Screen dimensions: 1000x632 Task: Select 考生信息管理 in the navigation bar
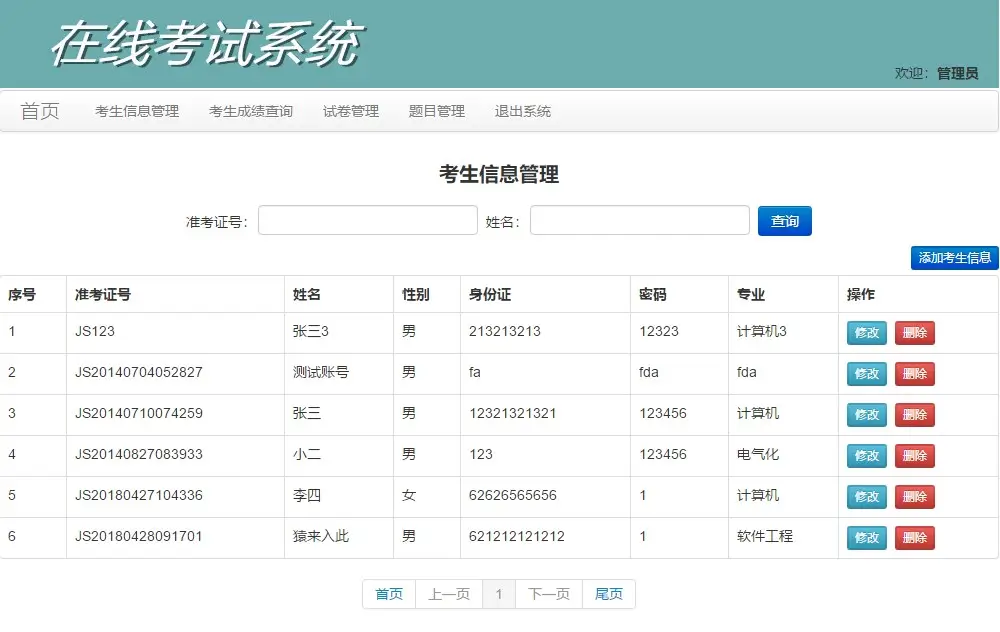[138, 111]
